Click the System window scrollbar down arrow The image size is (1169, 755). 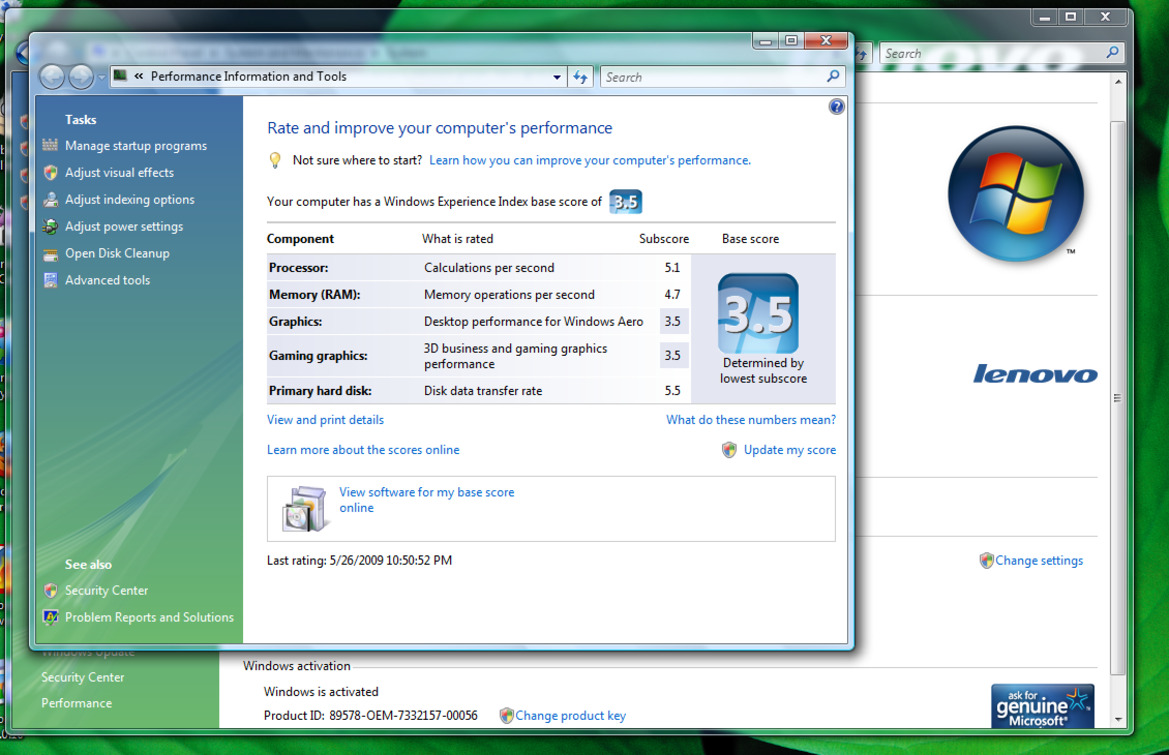pos(1118,719)
